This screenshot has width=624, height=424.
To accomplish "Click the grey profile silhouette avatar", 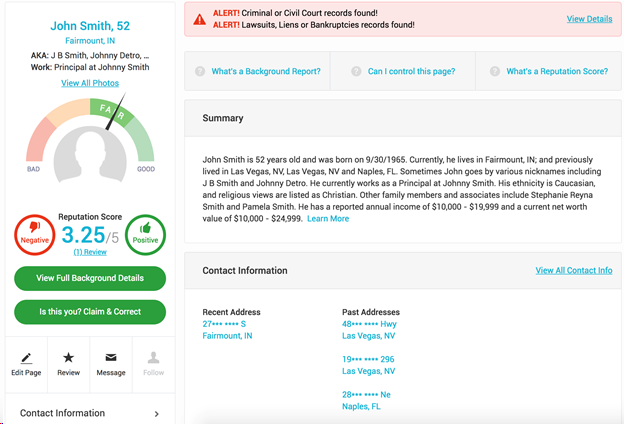I will coord(90,155).
